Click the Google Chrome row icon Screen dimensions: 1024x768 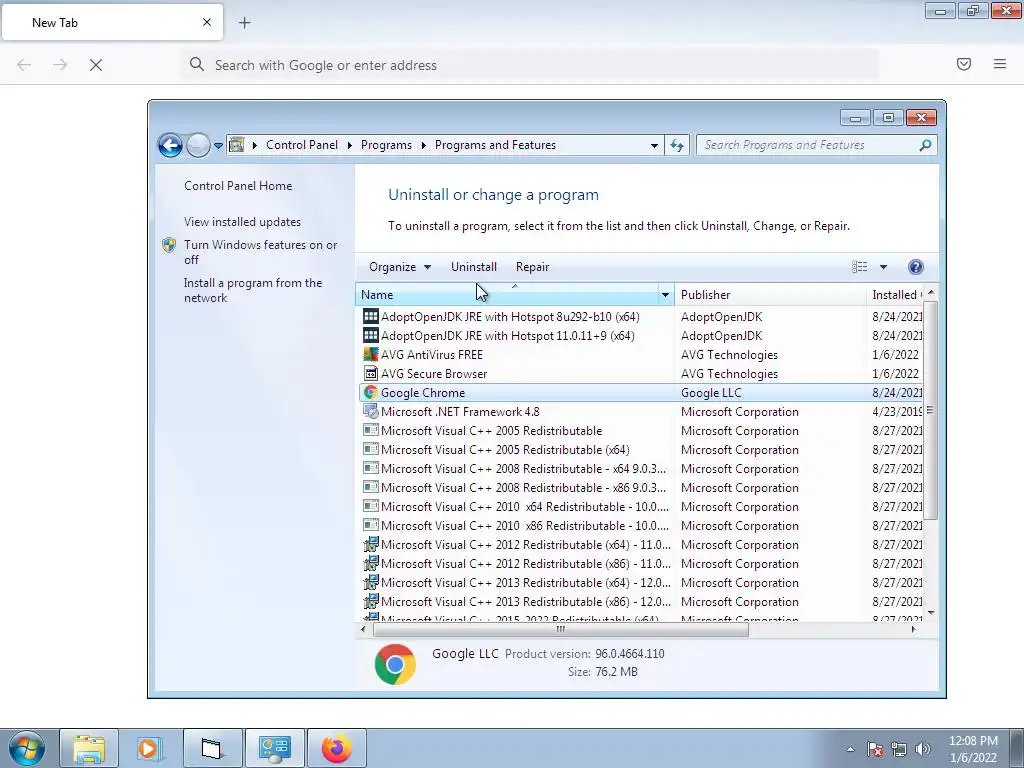tap(370, 392)
